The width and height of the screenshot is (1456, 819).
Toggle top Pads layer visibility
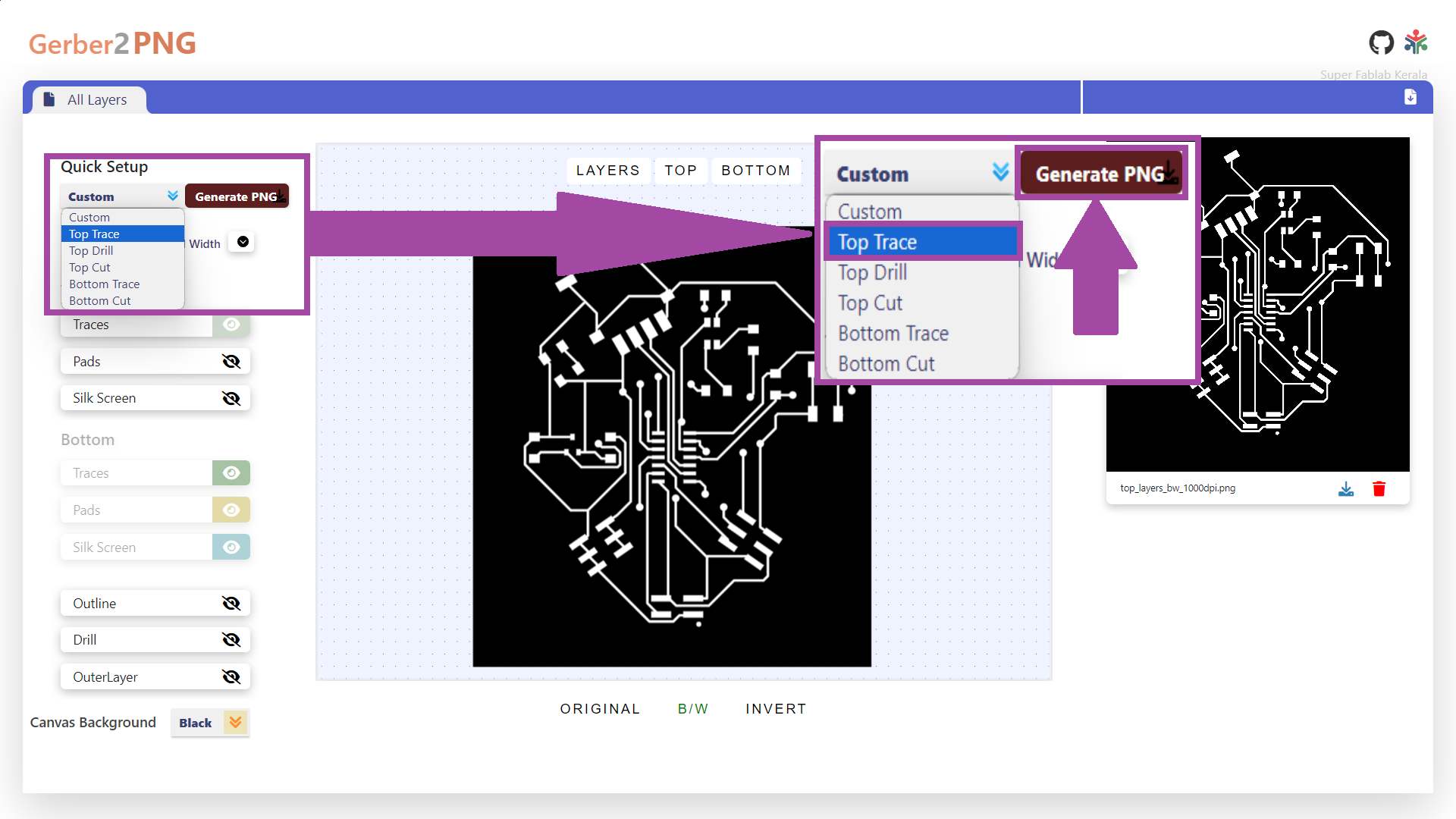point(231,362)
